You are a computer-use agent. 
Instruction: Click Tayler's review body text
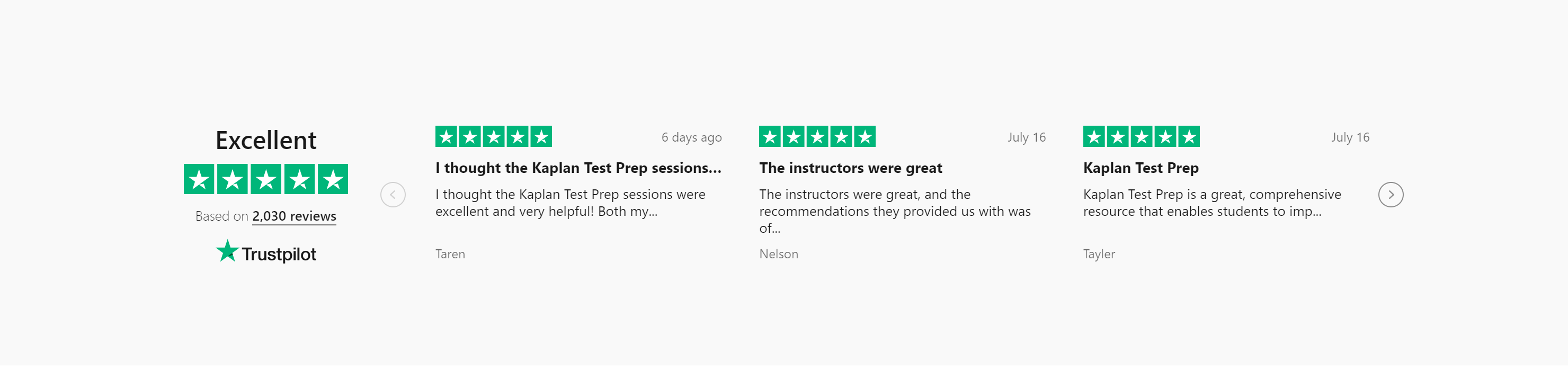[x=1211, y=203]
